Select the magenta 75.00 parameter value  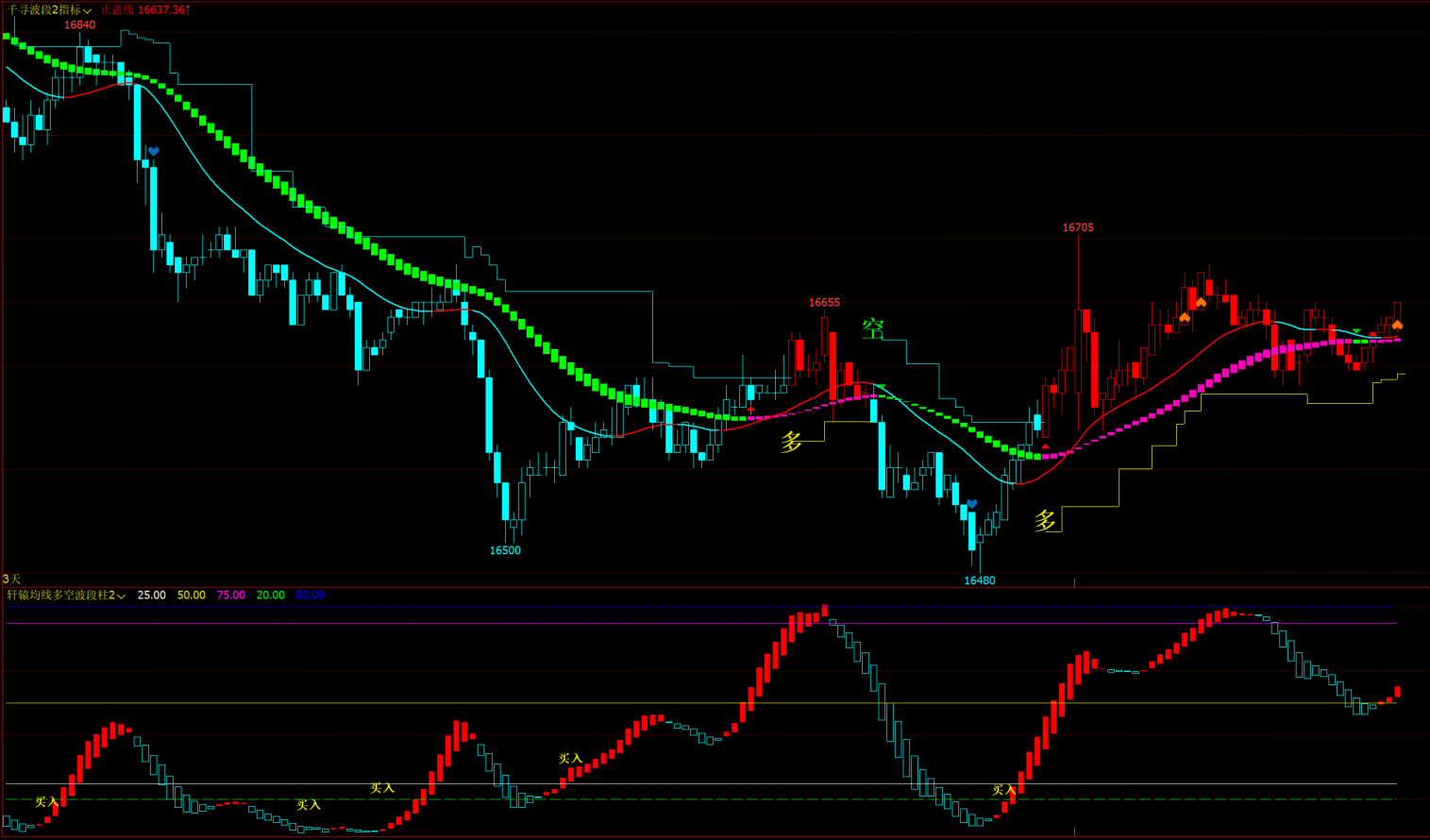[x=230, y=596]
